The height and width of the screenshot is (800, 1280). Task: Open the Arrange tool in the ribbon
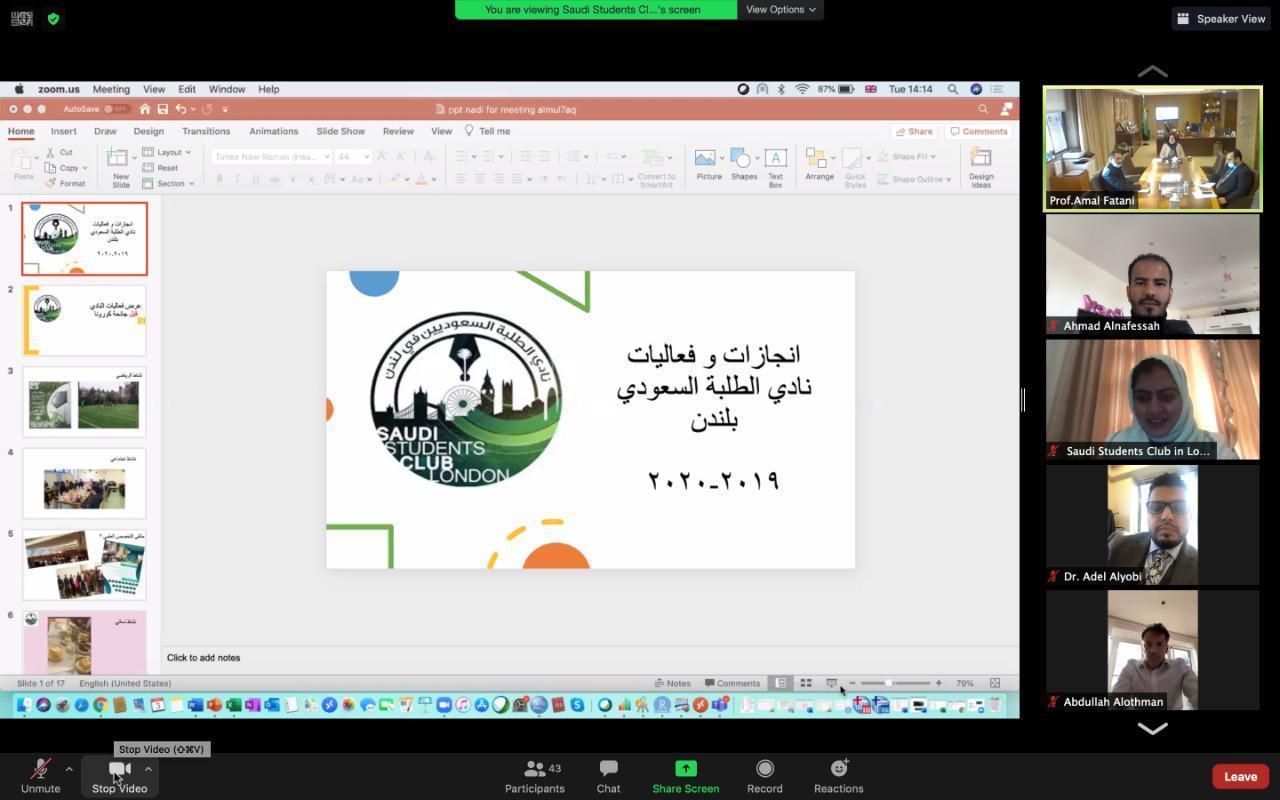(x=819, y=165)
